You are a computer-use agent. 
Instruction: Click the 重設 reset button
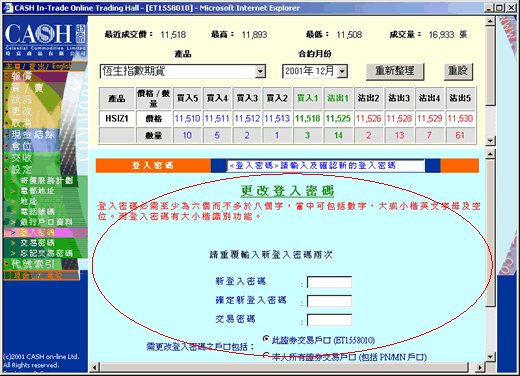[458, 71]
